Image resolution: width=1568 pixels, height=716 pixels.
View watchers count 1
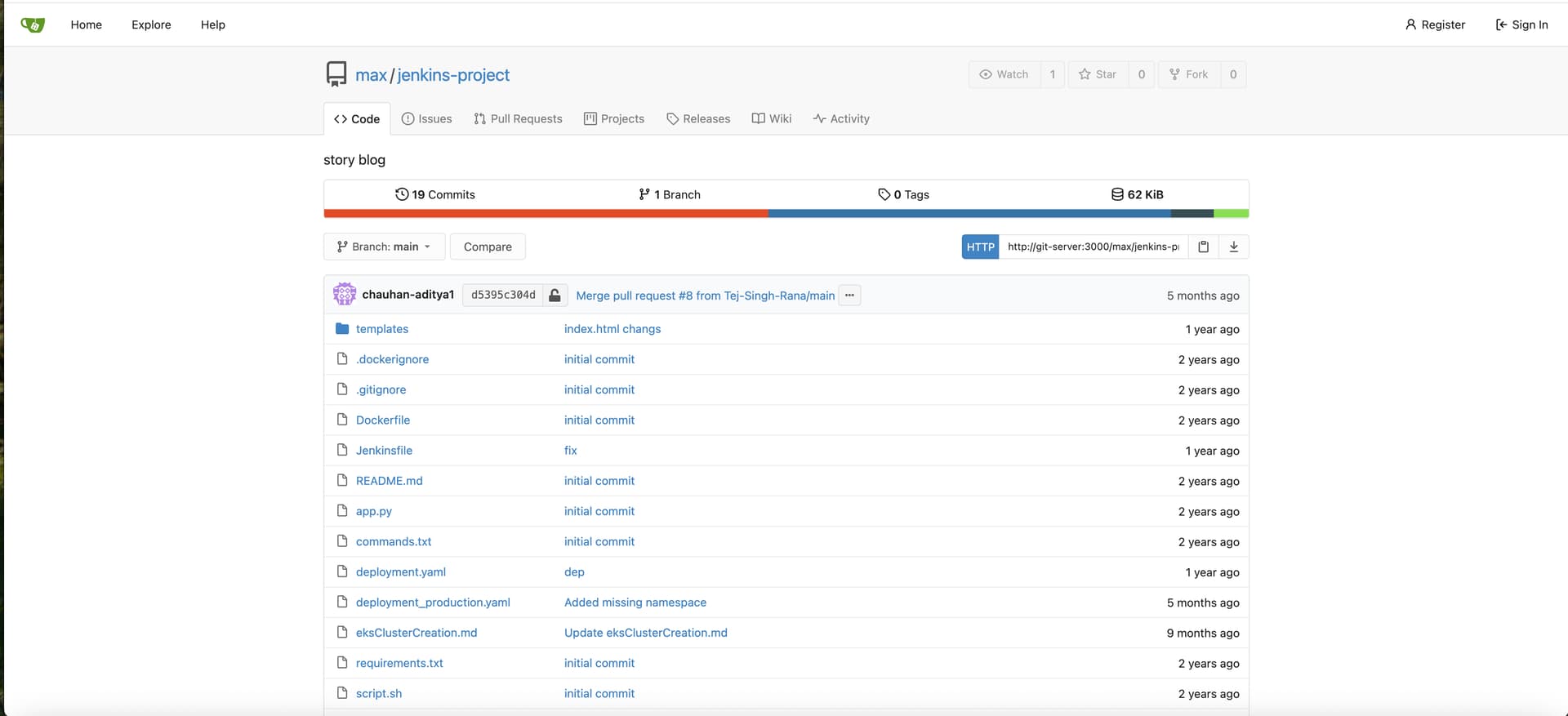point(1052,74)
